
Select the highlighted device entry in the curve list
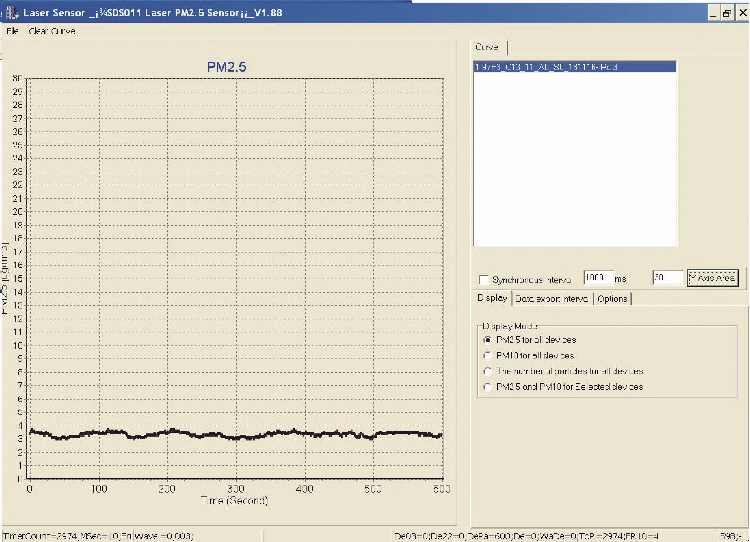(575, 66)
